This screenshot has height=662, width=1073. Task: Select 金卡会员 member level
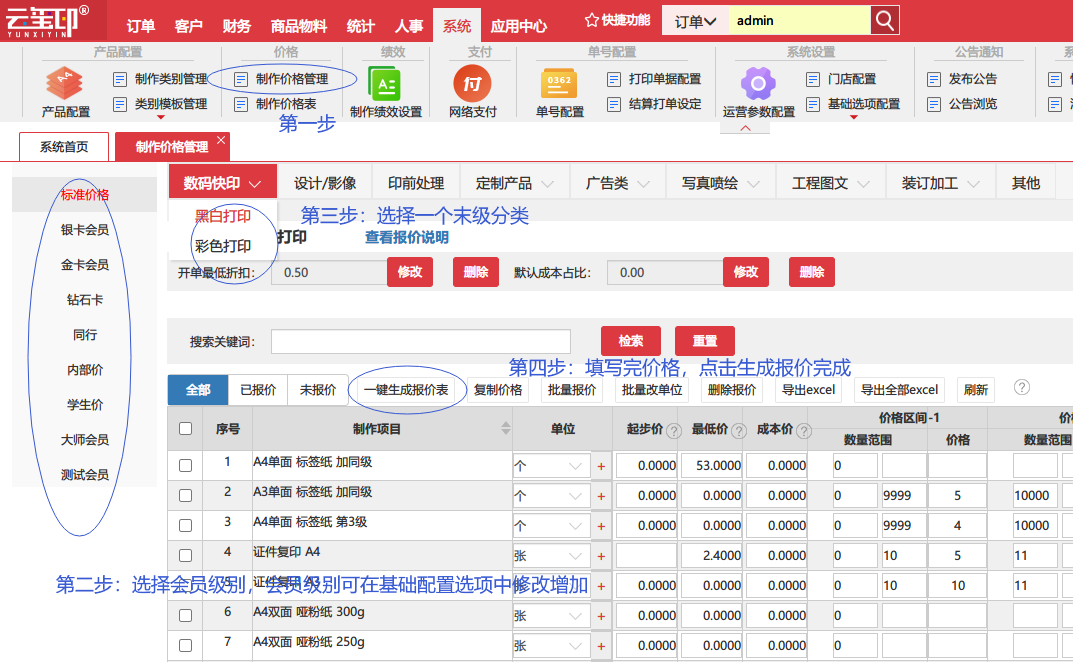[x=85, y=264]
